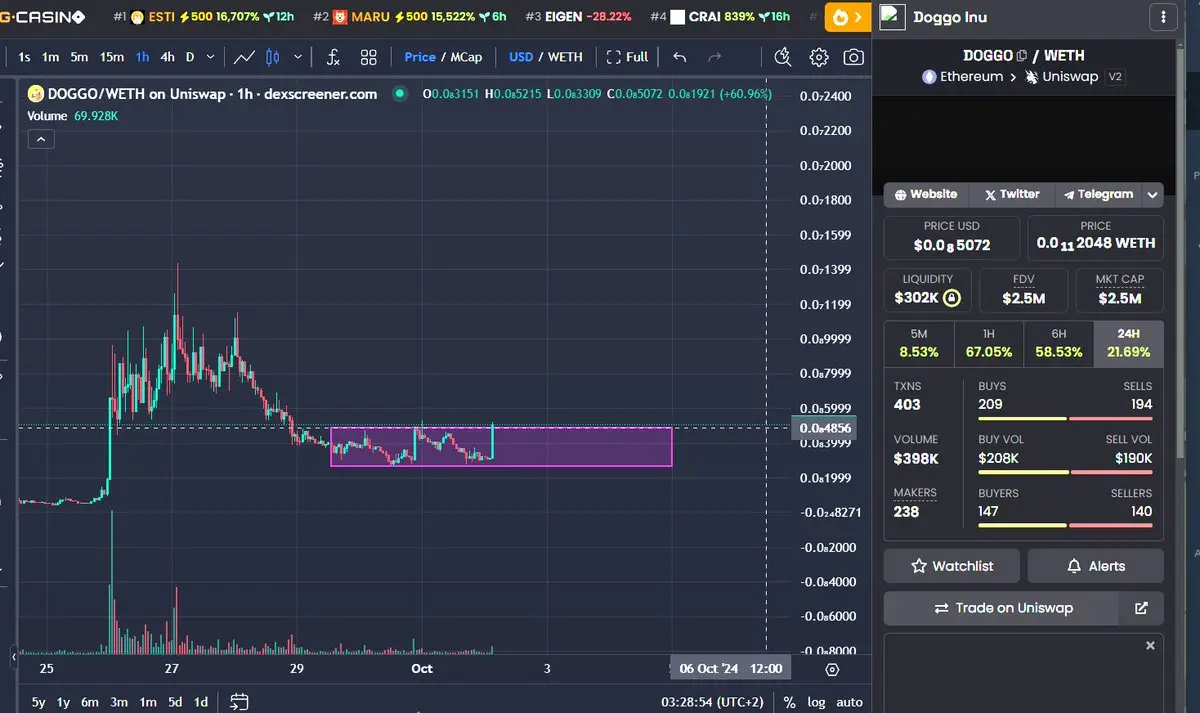Click the Doggo Inu token logo thumbnail

pos(892,17)
